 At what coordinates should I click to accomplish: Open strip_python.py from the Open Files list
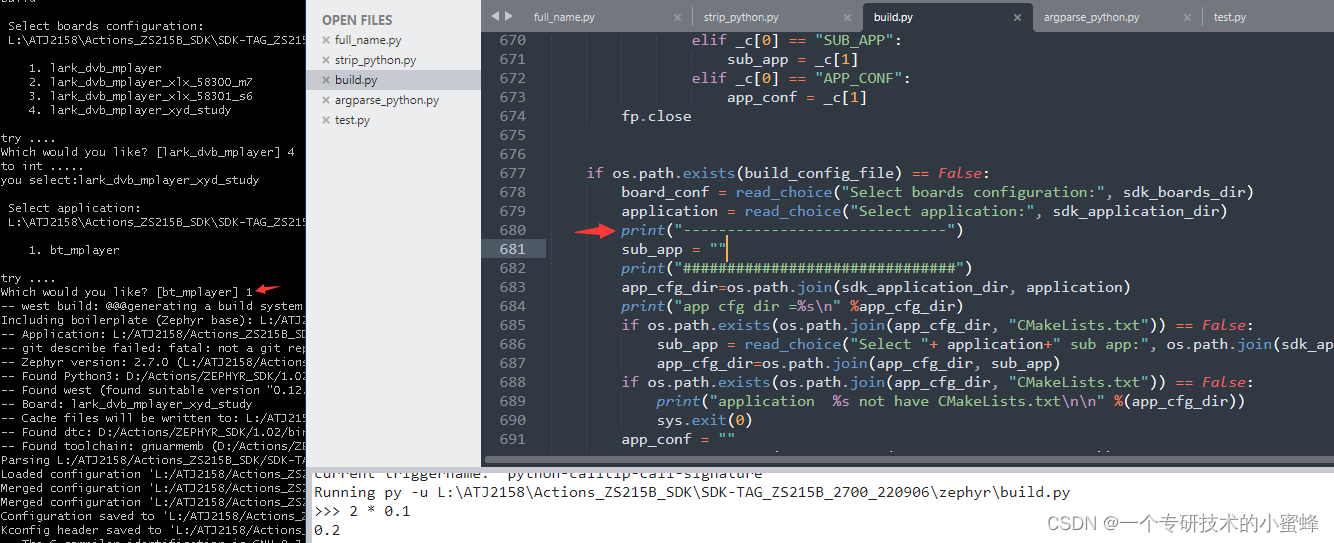coord(375,60)
